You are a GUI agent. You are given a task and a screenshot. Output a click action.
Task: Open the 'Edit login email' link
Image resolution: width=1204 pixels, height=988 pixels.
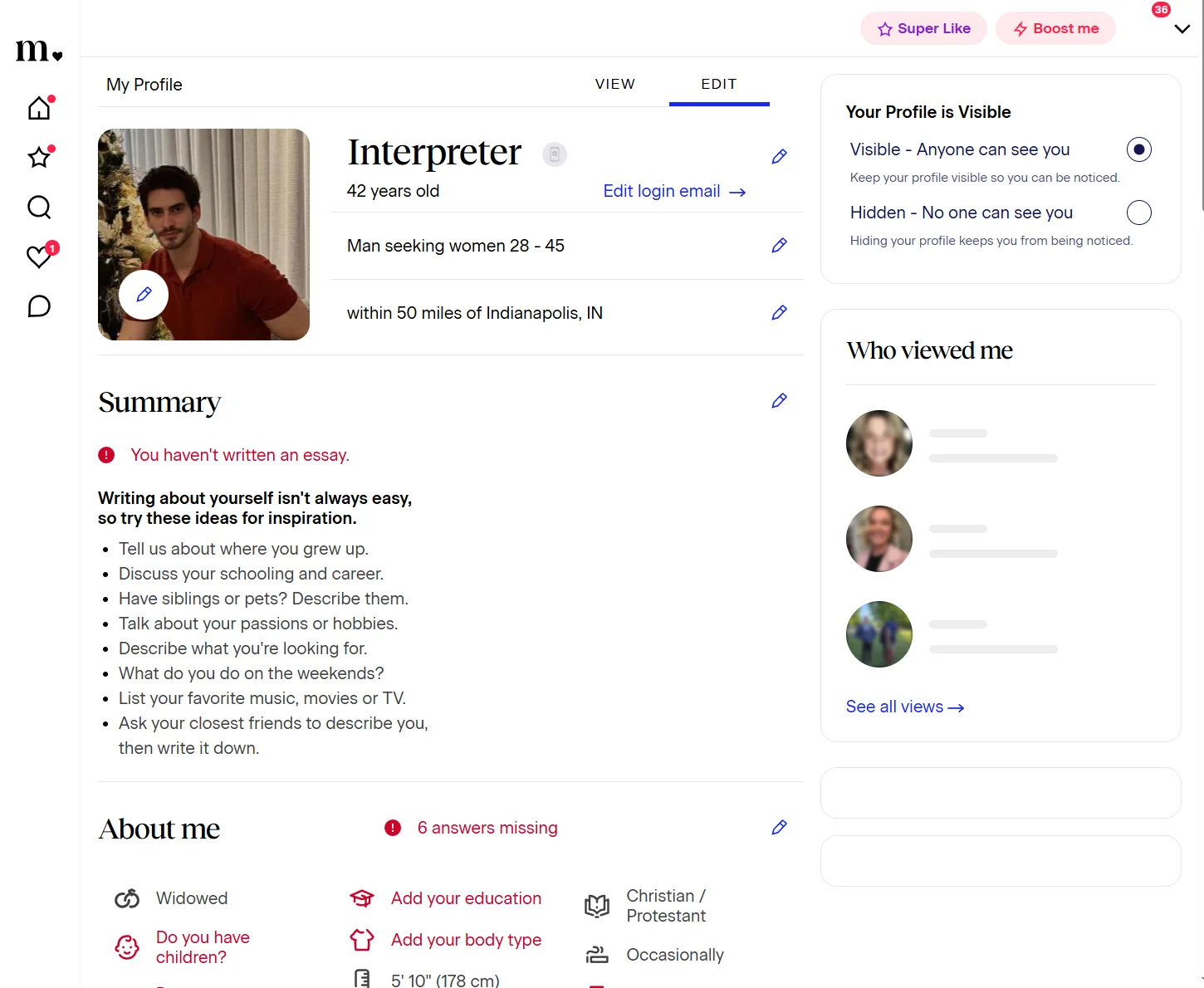point(675,191)
